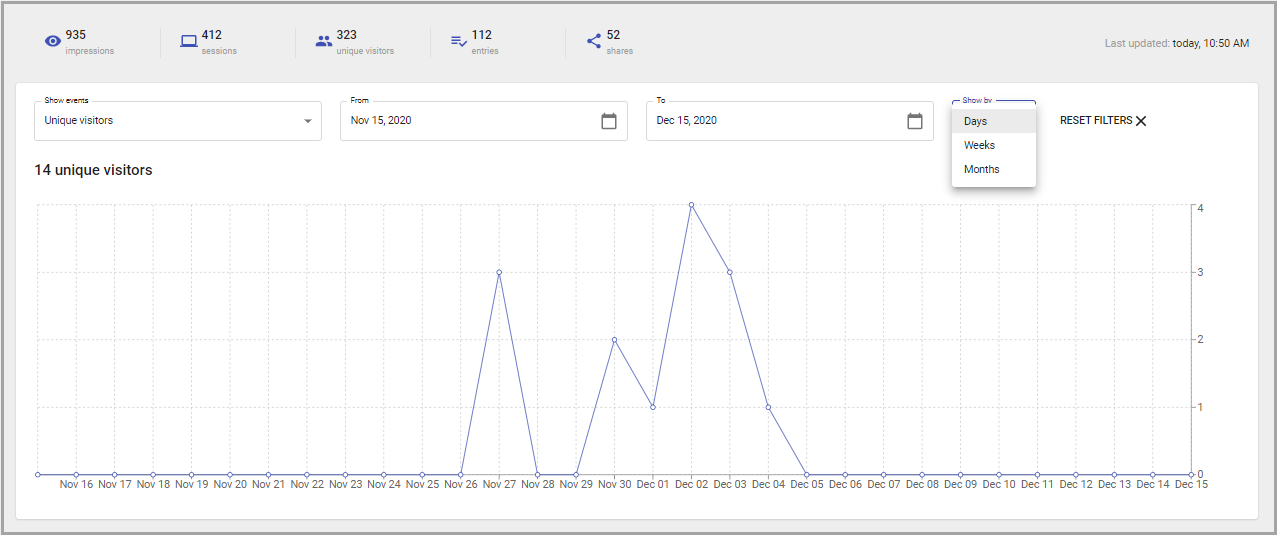The width and height of the screenshot is (1277, 535).
Task: Click the 112 entries stat
Action: tap(475, 42)
